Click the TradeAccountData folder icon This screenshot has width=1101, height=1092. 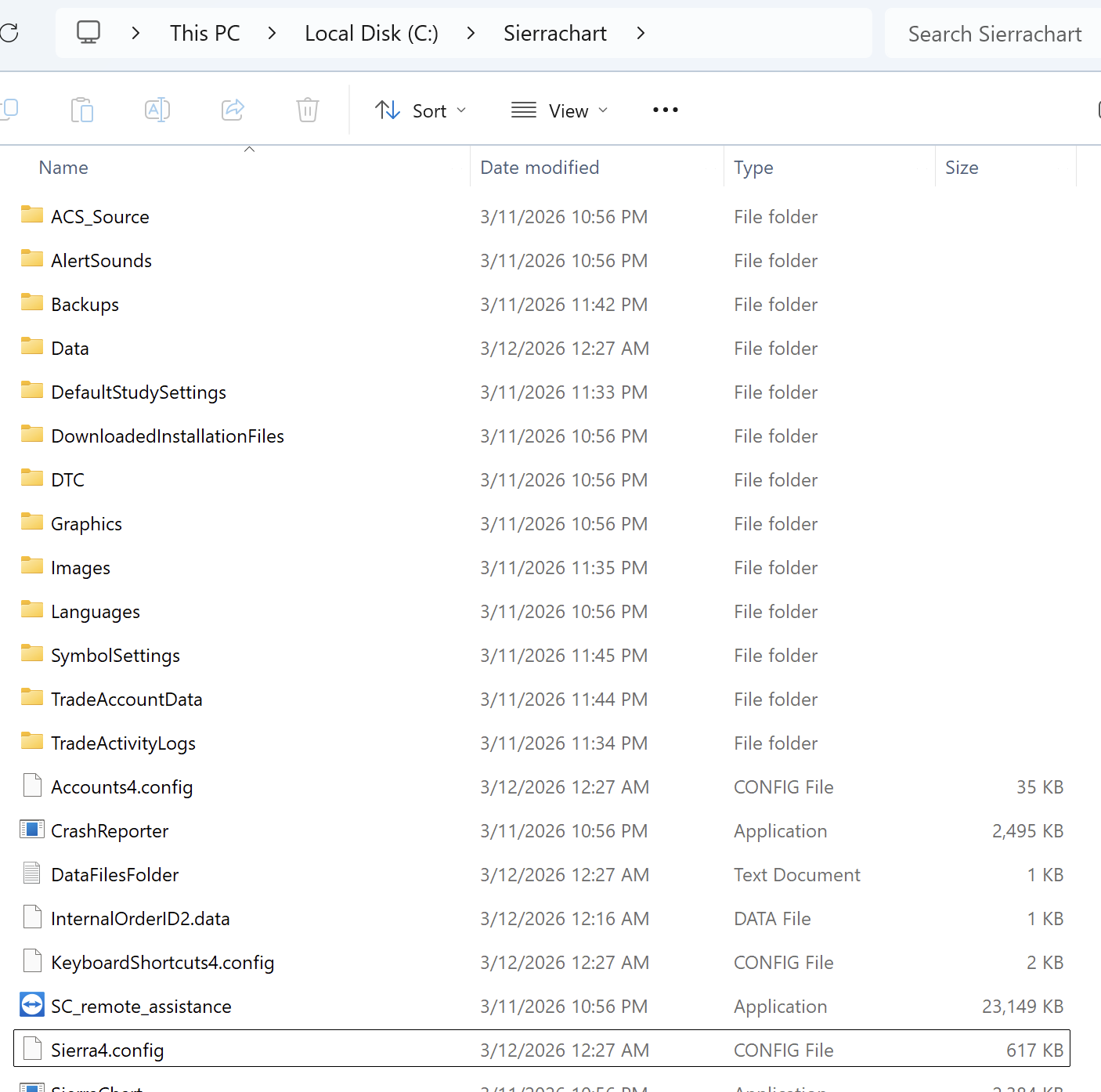point(32,697)
